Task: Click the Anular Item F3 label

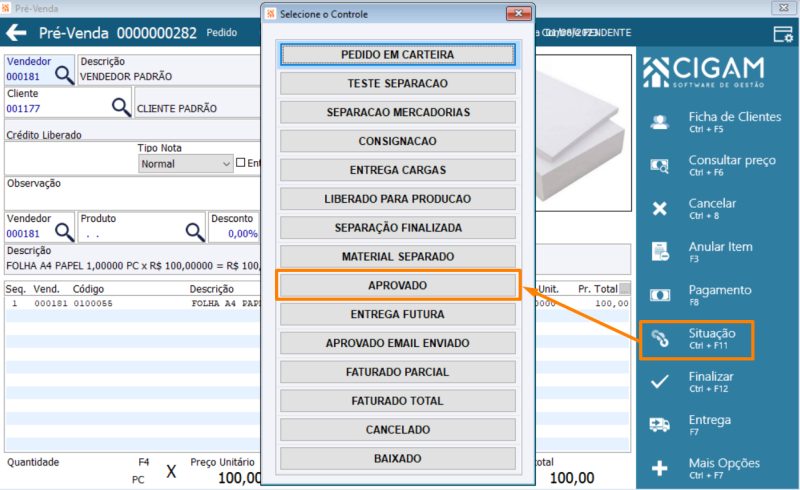Action: tap(720, 252)
